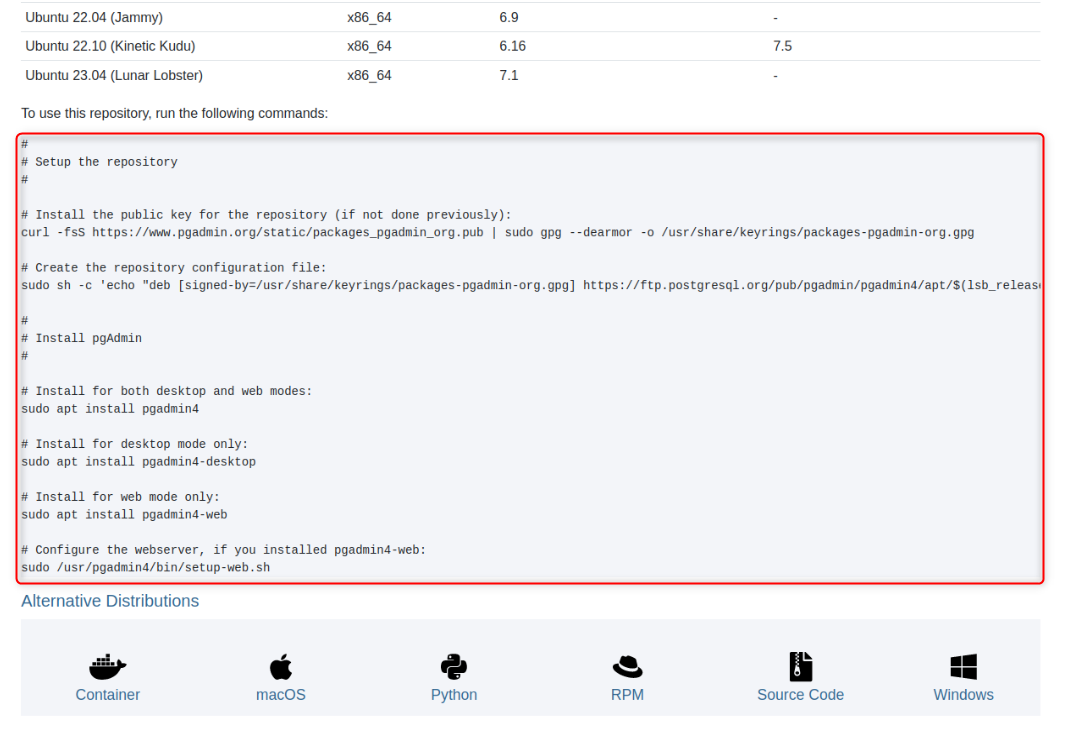Image resolution: width=1066 pixels, height=730 pixels.
Task: Click '# Install the public key' comment line
Action: click(266, 215)
